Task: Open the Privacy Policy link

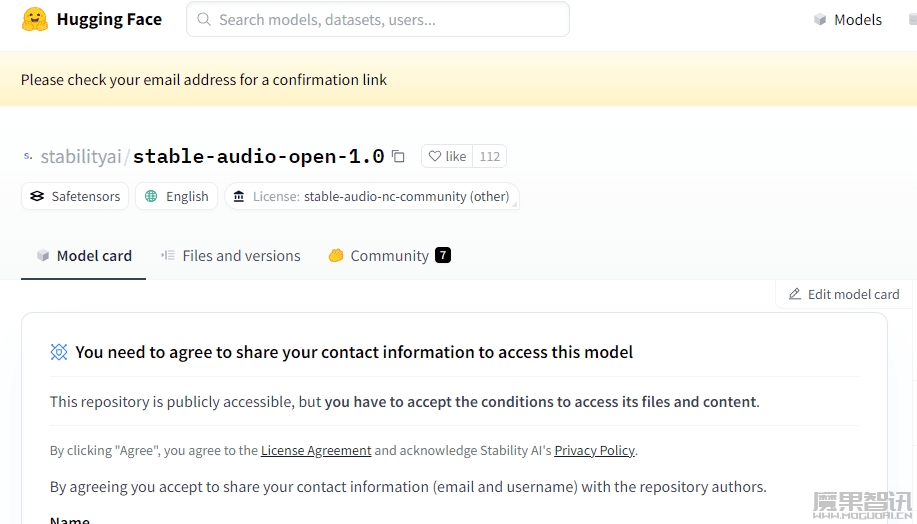Action: (x=594, y=450)
